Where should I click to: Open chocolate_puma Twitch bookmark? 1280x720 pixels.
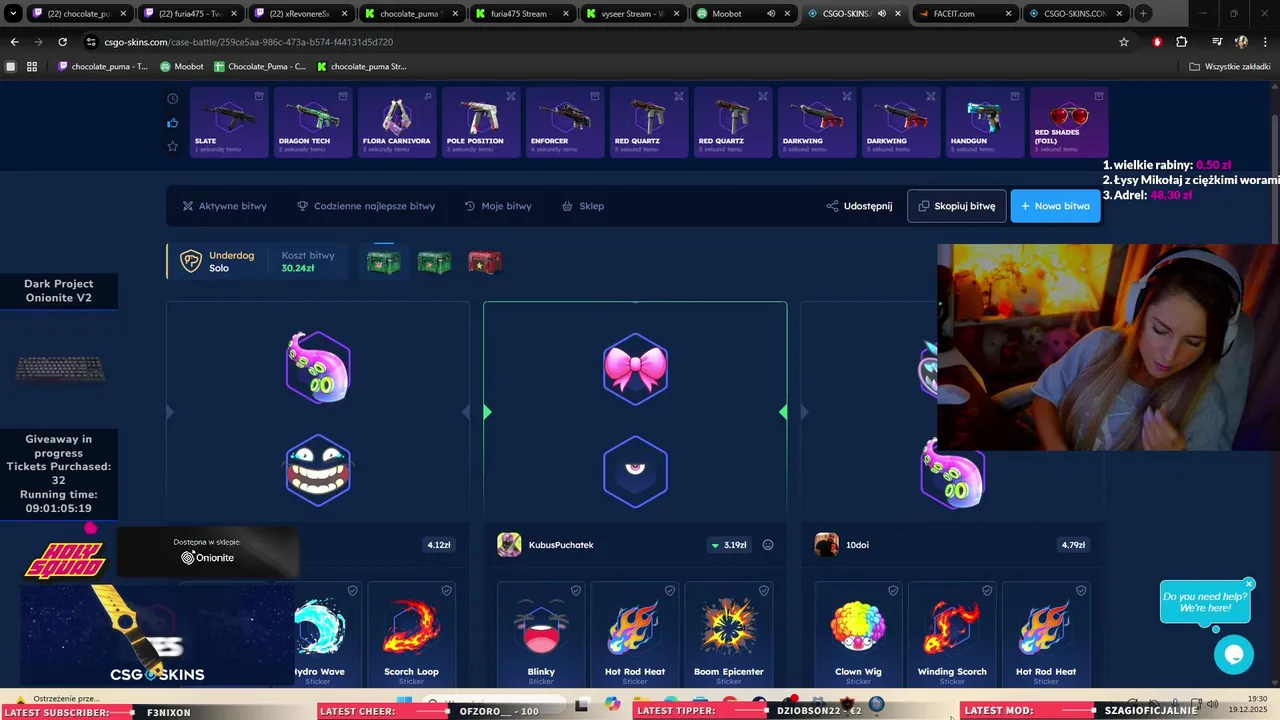point(103,67)
